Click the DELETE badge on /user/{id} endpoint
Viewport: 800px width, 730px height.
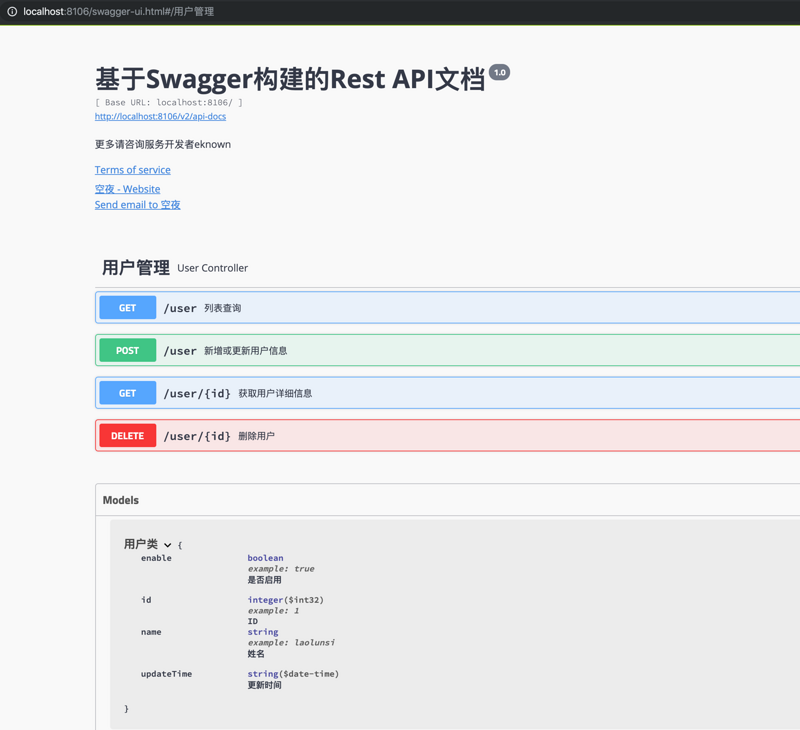click(127, 435)
